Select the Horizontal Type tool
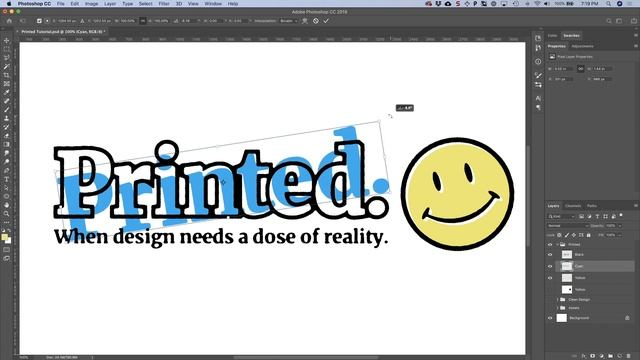The image size is (640, 360). tap(7, 179)
